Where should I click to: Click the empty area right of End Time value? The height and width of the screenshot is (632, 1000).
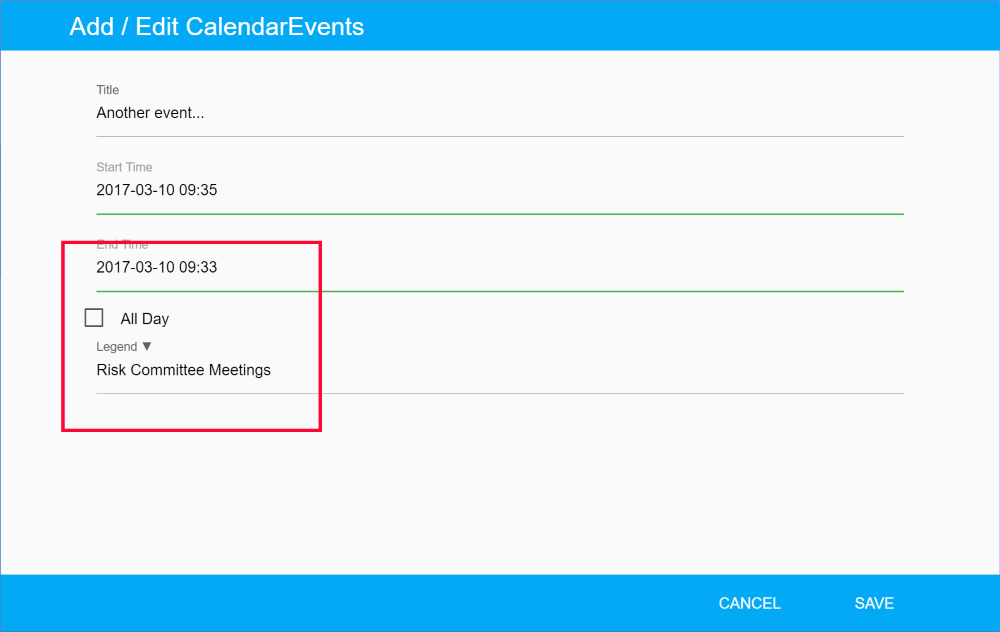pos(560,267)
